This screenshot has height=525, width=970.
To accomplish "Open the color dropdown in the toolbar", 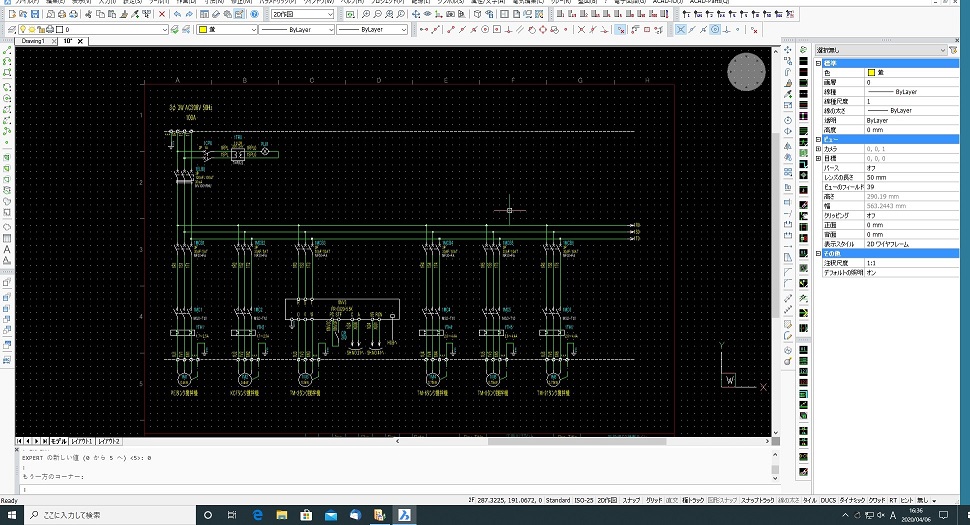I will [227, 29].
